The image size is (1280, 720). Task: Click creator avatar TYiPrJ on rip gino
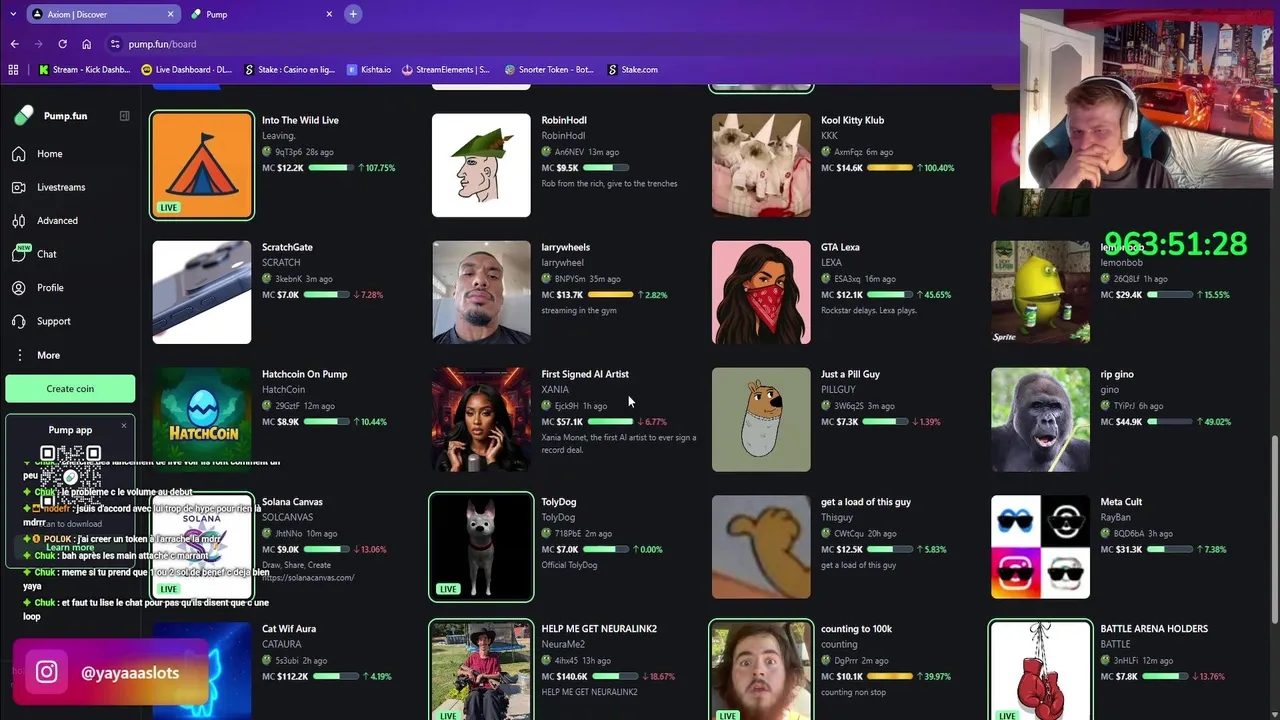tap(1106, 406)
